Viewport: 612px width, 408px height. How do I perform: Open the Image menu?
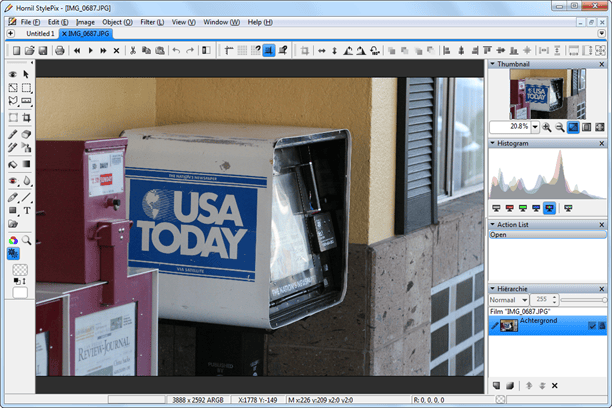85,22
